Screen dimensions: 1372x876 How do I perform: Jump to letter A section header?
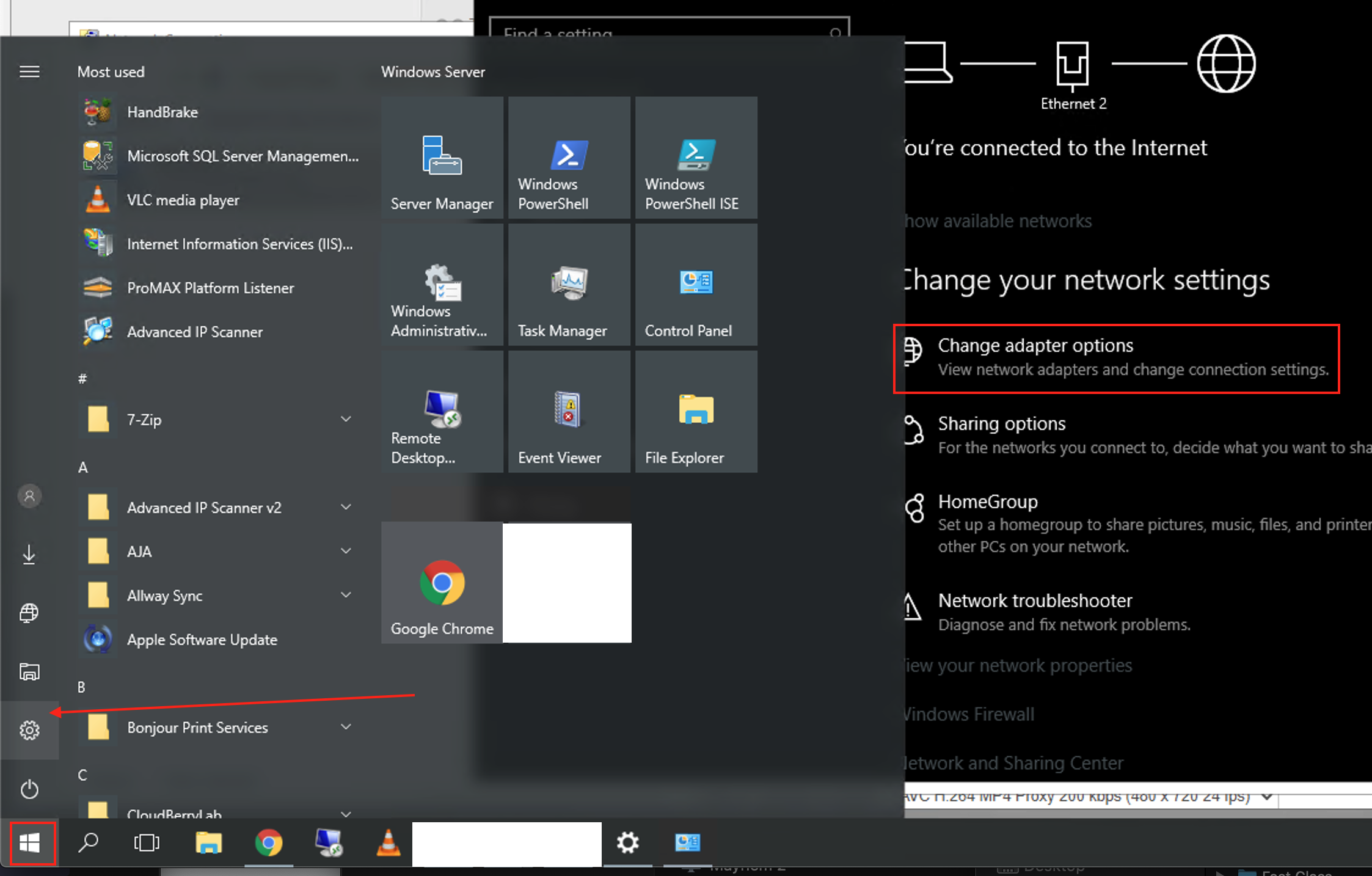click(x=83, y=467)
